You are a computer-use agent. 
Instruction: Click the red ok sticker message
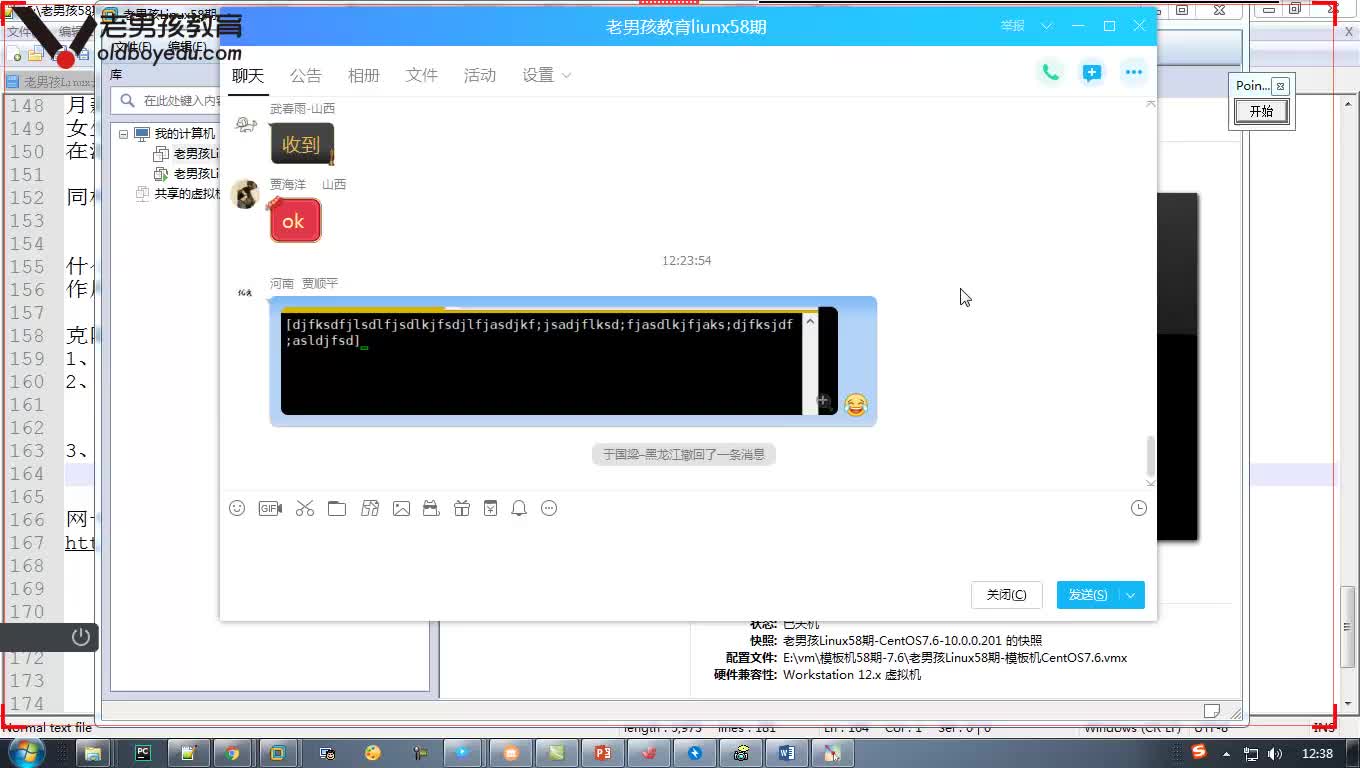(x=294, y=221)
